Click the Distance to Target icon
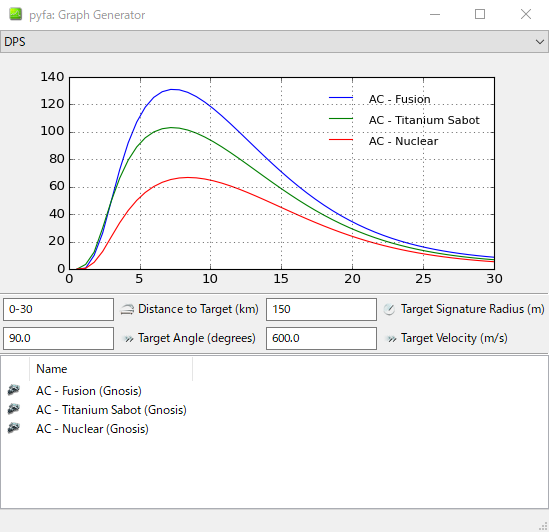Viewport: 549px width, 532px height. point(127,310)
